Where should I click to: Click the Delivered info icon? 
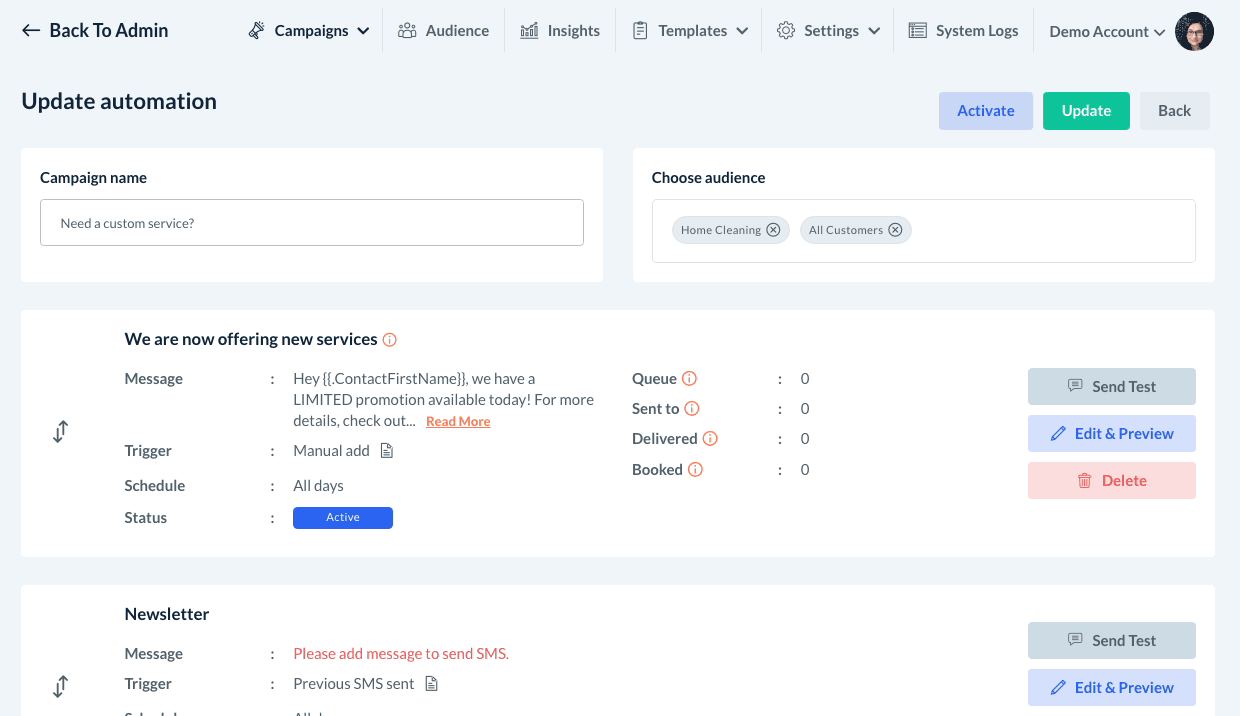point(710,439)
